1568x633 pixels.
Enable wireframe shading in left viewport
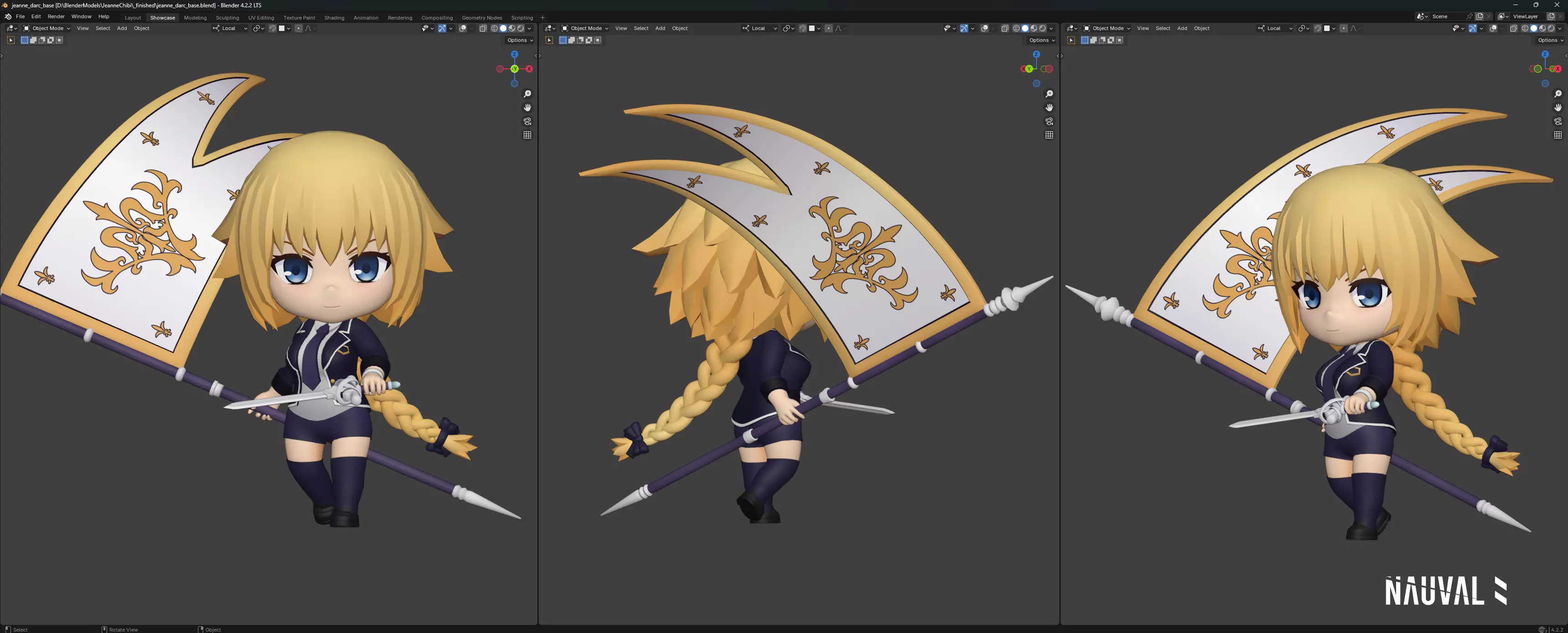pos(494,28)
